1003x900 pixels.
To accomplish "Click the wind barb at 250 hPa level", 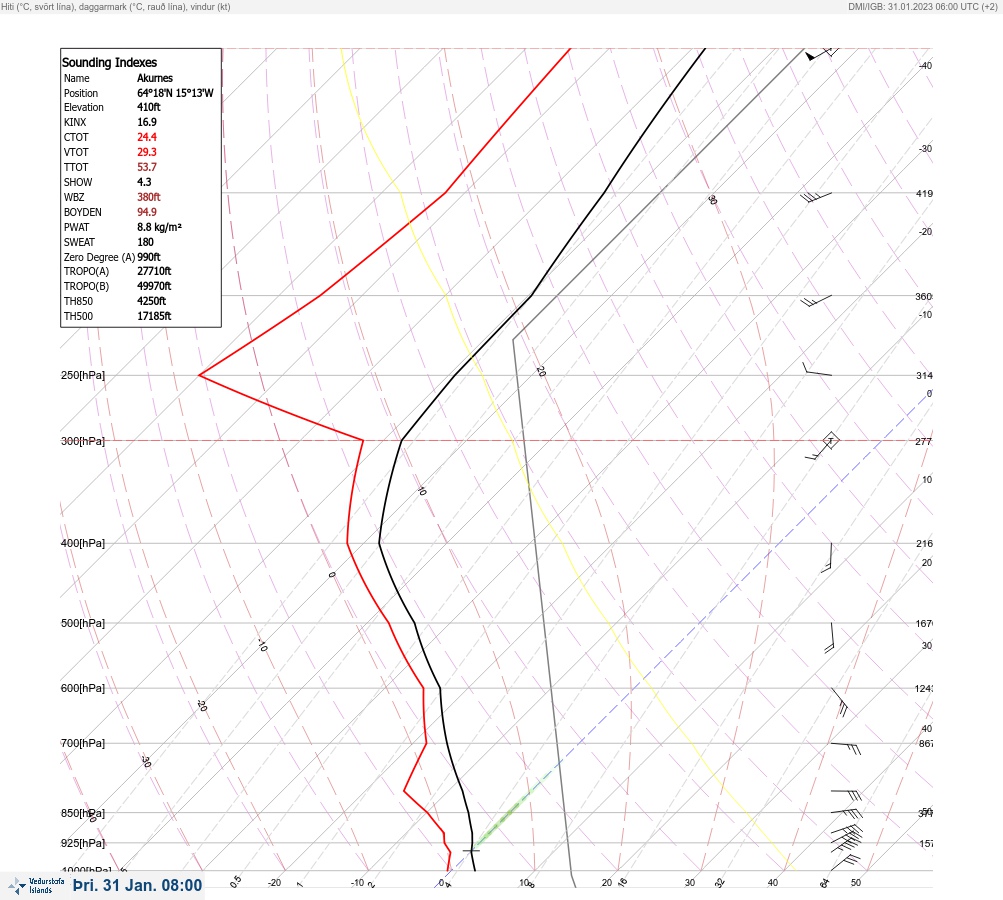I will tap(817, 370).
